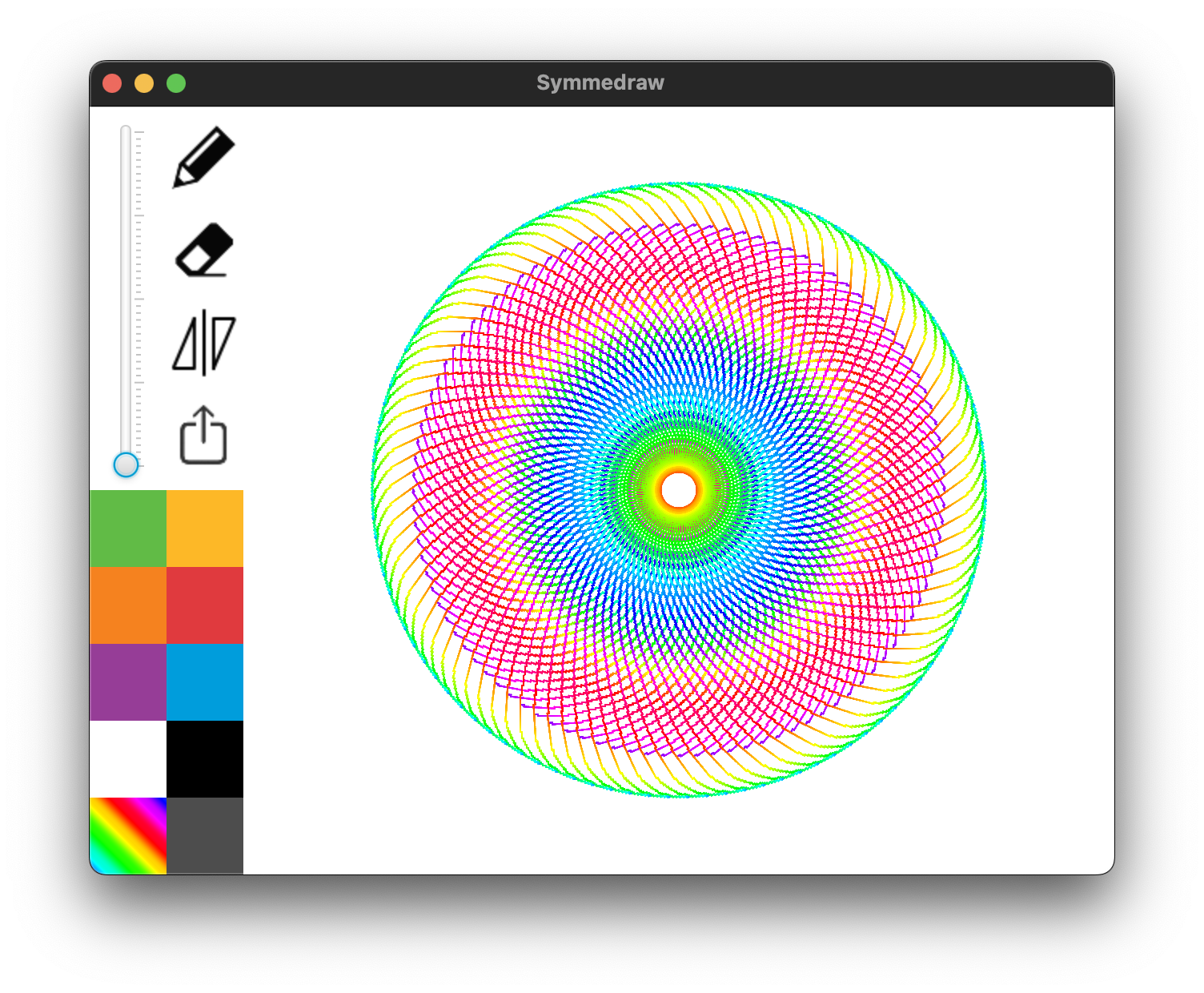The width and height of the screenshot is (1204, 993).
Task: Pick the green color swatch
Action: point(128,529)
